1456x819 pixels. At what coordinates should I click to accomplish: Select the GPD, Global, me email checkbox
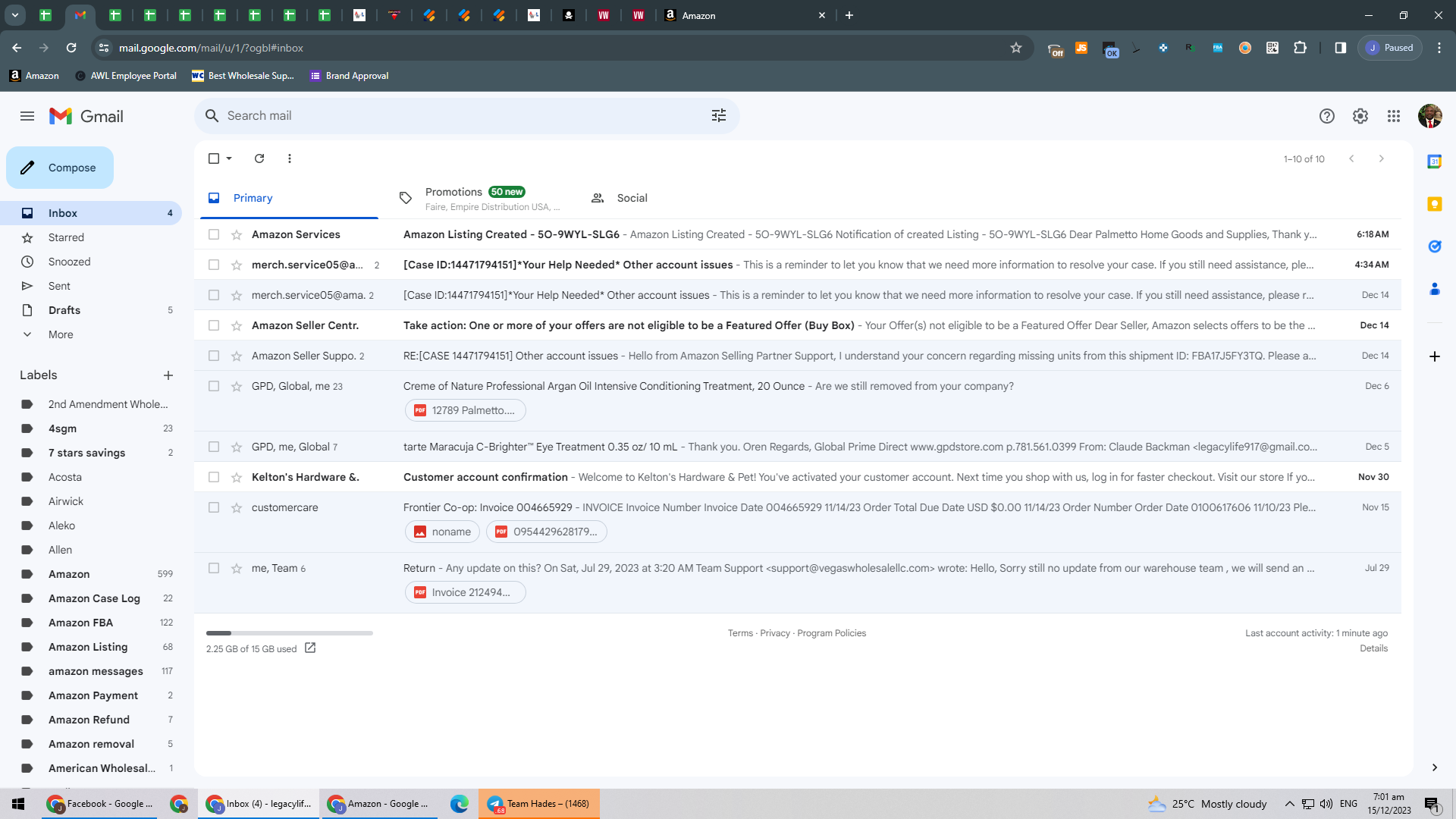coord(214,386)
